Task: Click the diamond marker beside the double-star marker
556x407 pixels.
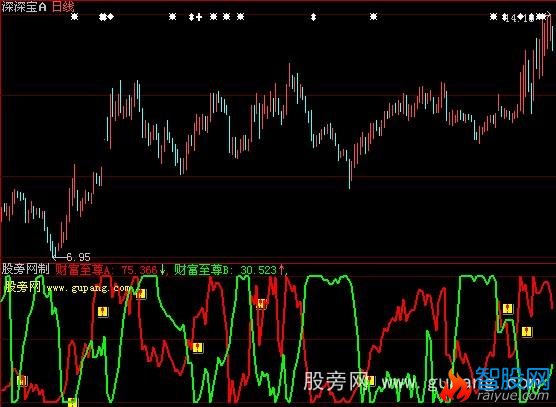Action: click(111, 17)
